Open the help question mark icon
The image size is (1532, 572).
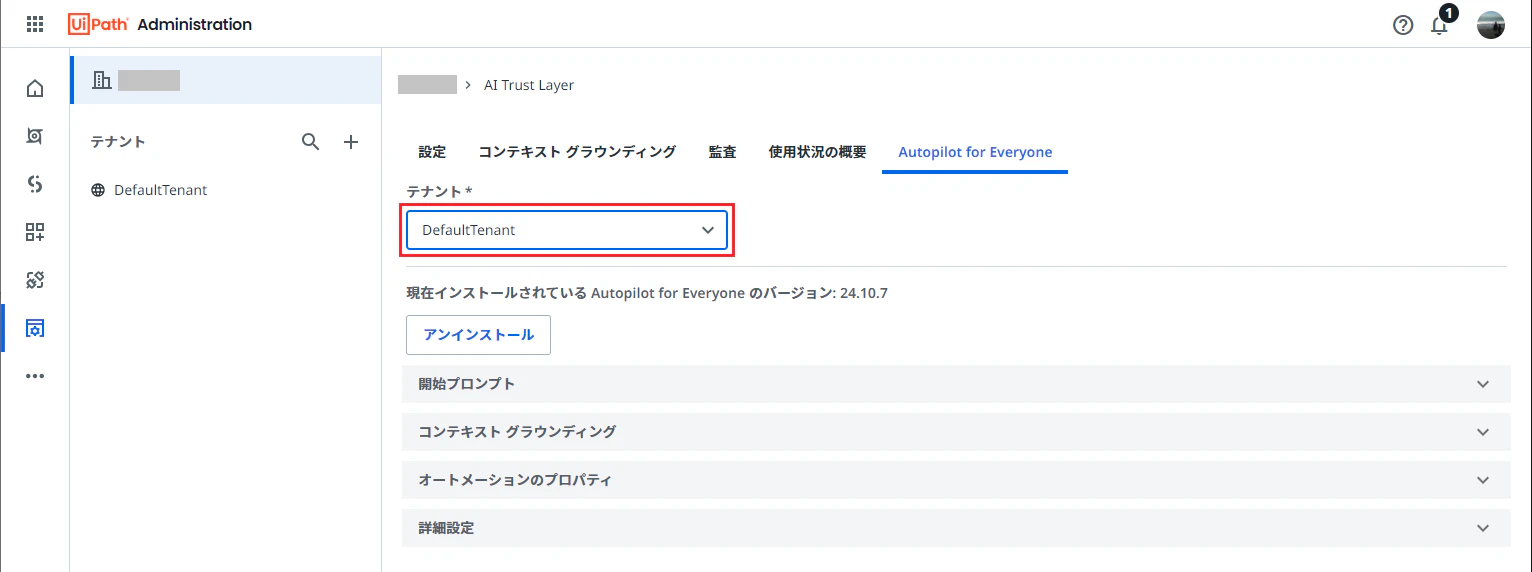click(x=1403, y=25)
